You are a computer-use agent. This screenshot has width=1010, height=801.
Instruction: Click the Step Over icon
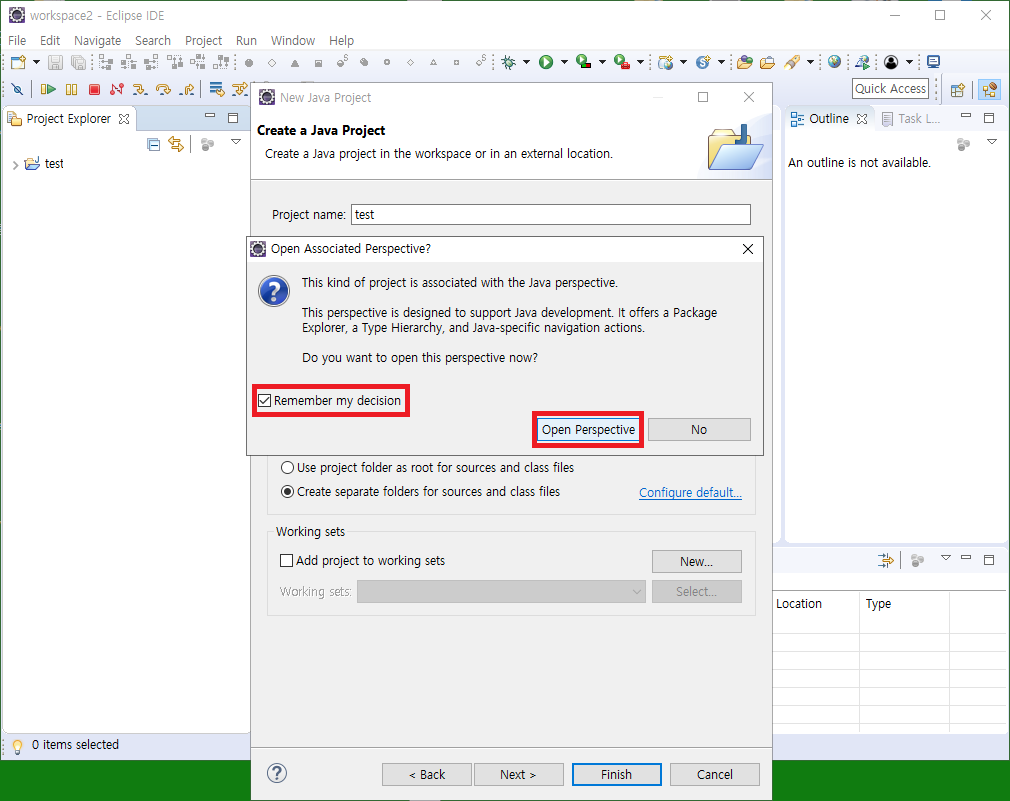[x=164, y=89]
